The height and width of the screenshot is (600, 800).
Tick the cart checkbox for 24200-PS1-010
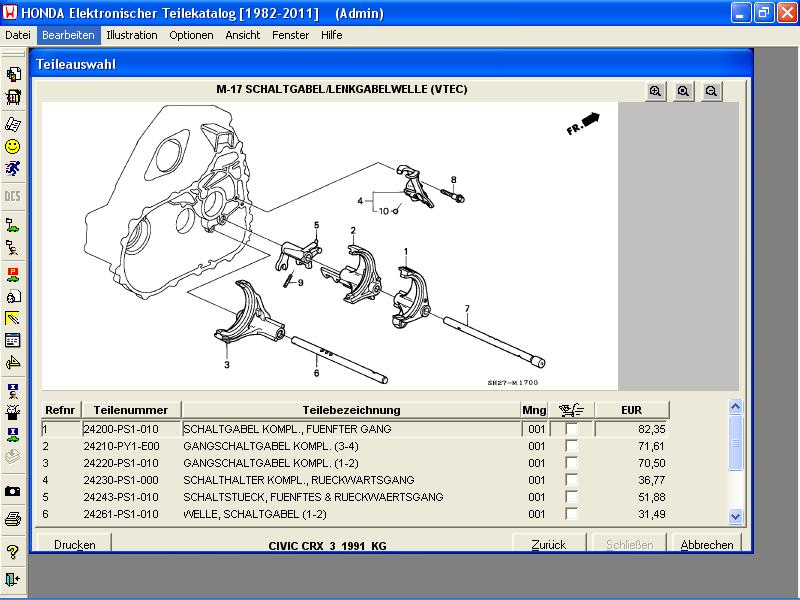571,429
